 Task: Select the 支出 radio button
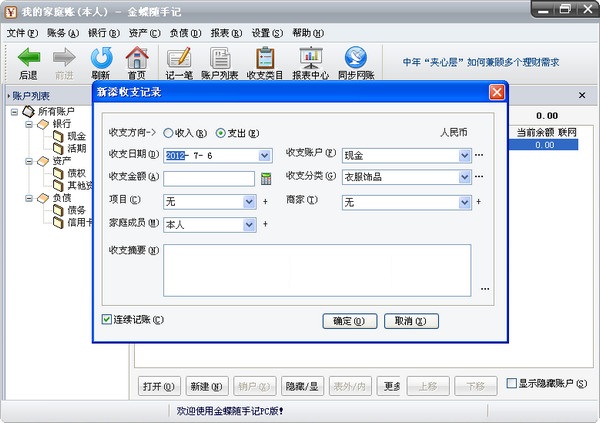[x=221, y=132]
